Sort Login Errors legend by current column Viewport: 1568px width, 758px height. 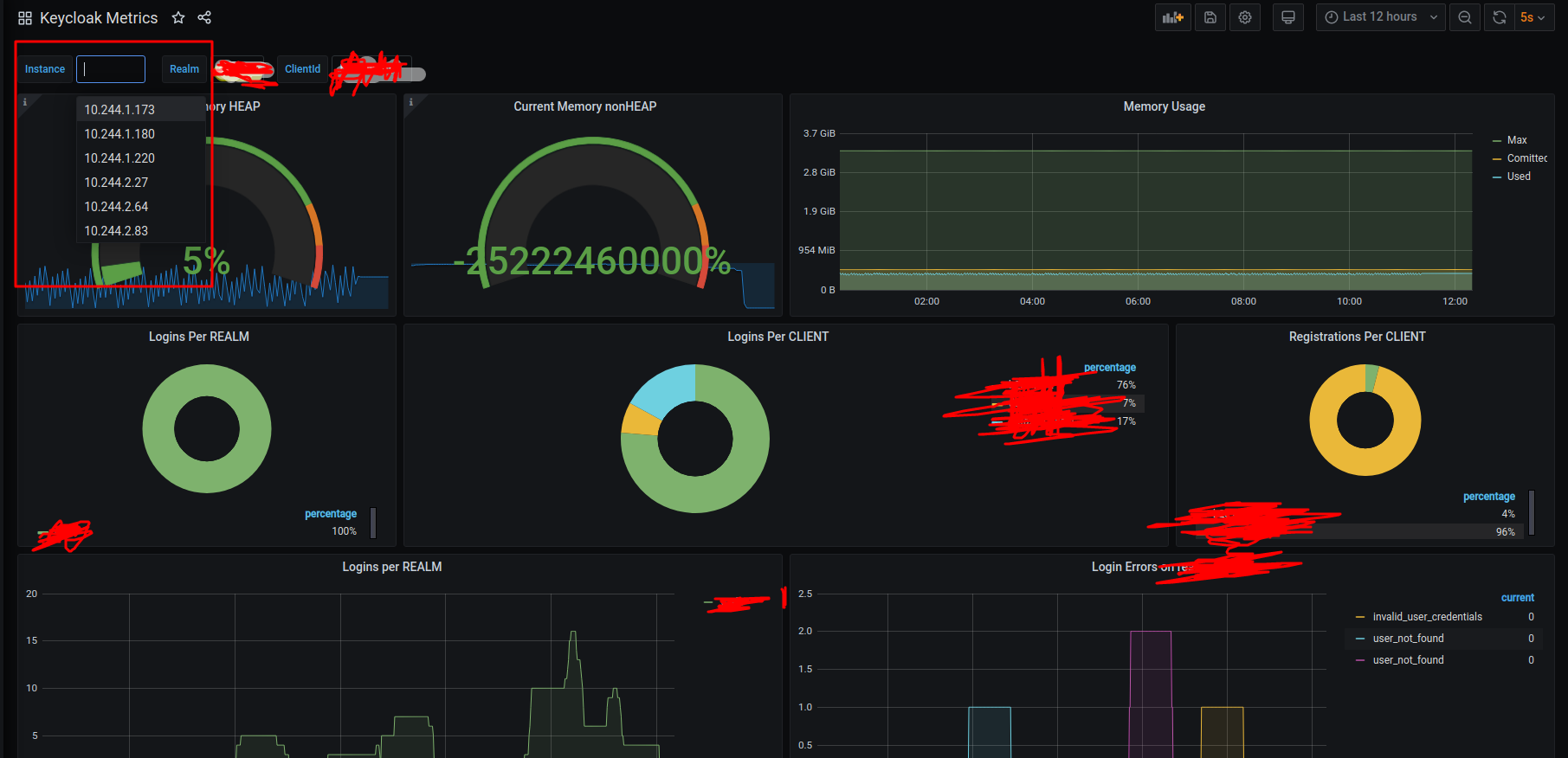coord(1518,598)
